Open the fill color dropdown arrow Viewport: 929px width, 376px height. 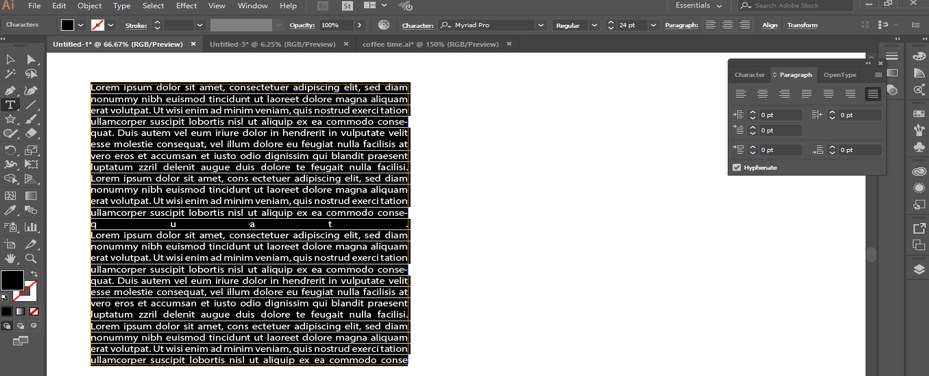coord(81,25)
